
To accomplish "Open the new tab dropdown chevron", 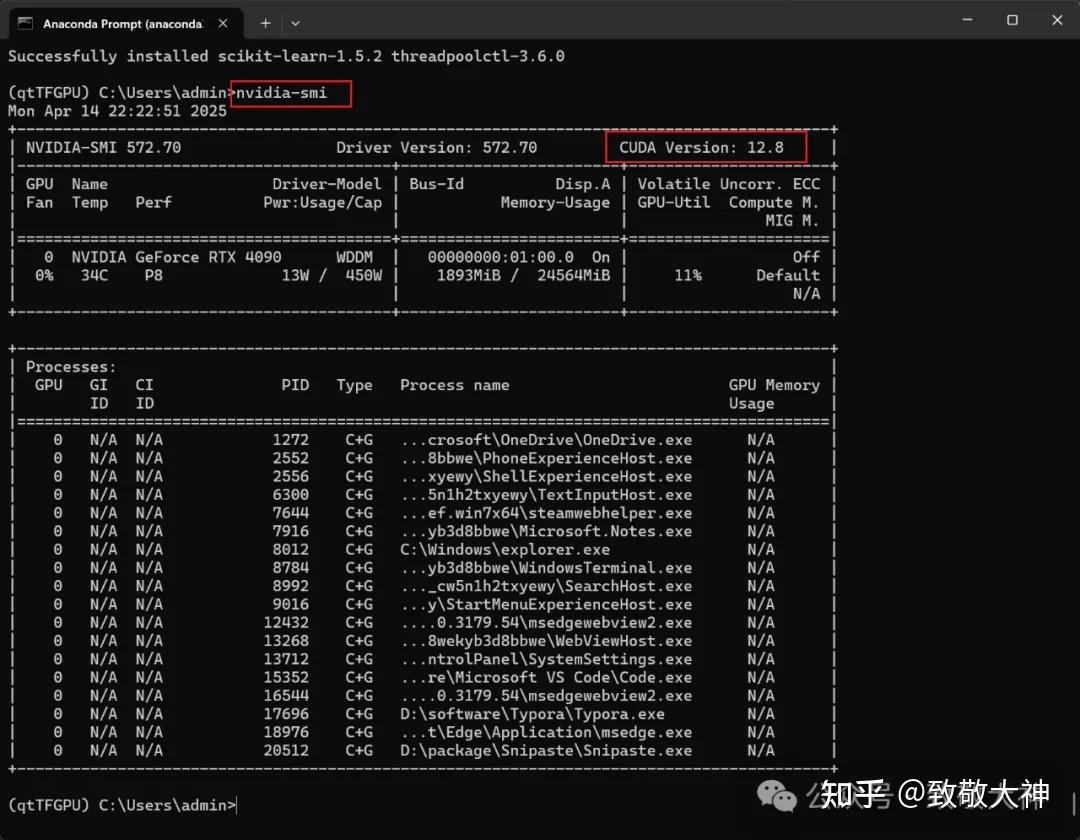I will pyautogui.click(x=293, y=22).
